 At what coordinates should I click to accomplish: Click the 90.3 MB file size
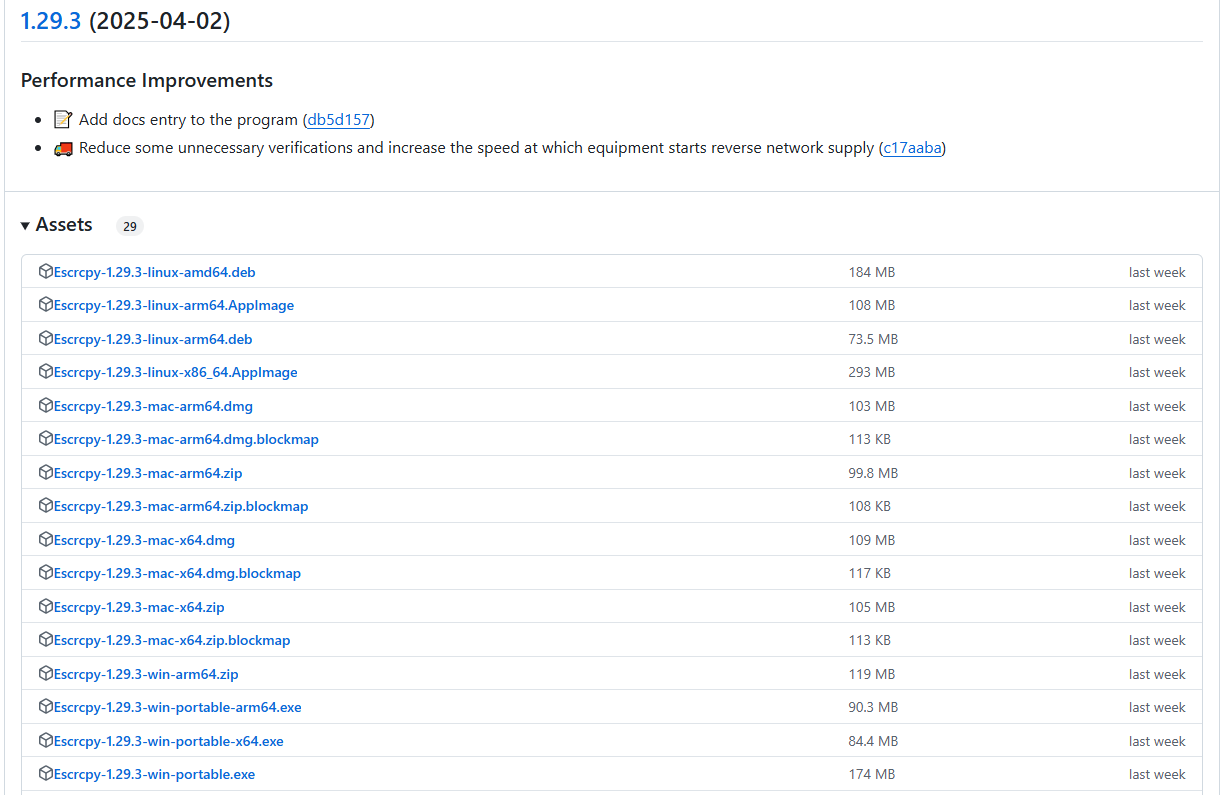click(874, 707)
